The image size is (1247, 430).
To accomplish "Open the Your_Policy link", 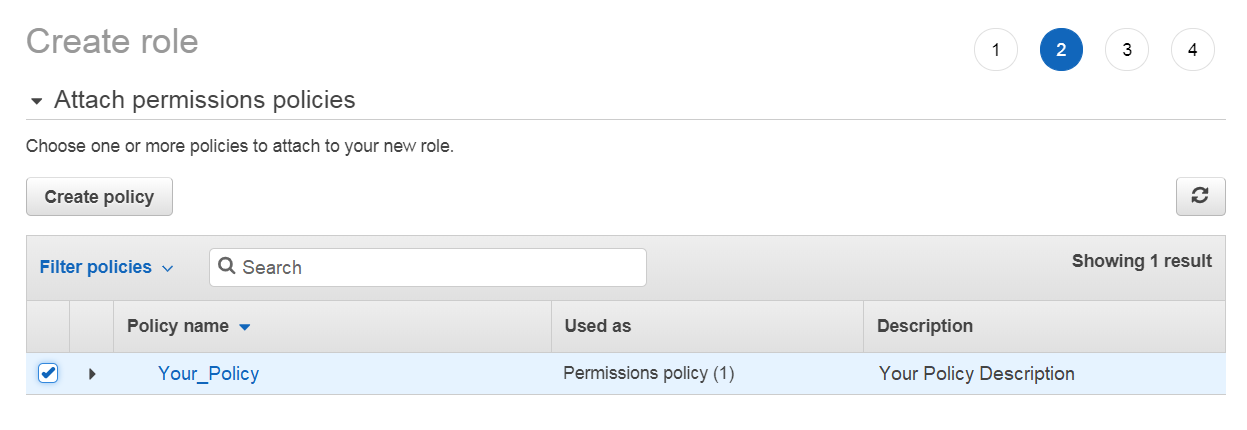I will pos(208,374).
